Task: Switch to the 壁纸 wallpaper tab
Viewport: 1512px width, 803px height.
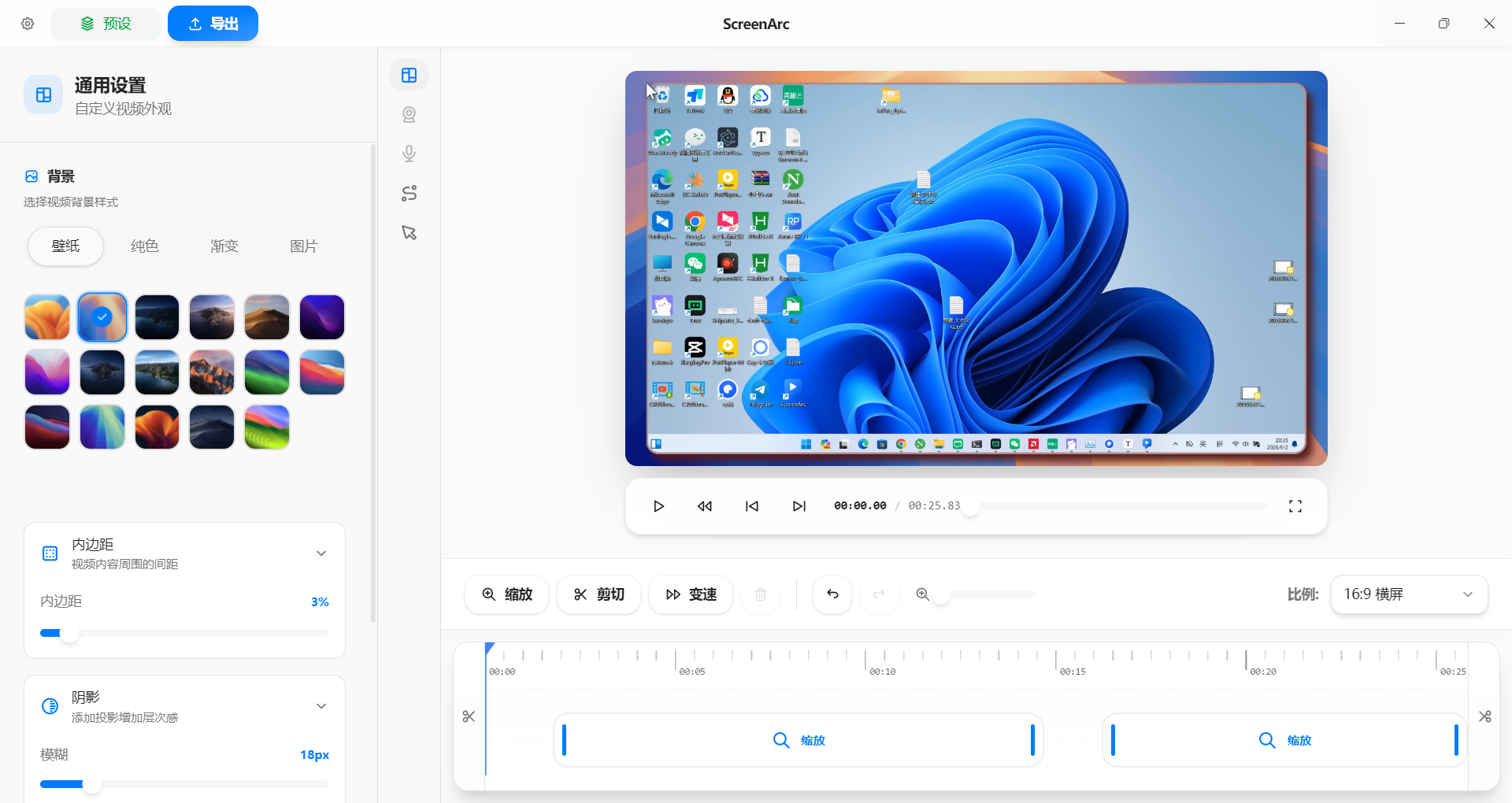Action: [66, 246]
